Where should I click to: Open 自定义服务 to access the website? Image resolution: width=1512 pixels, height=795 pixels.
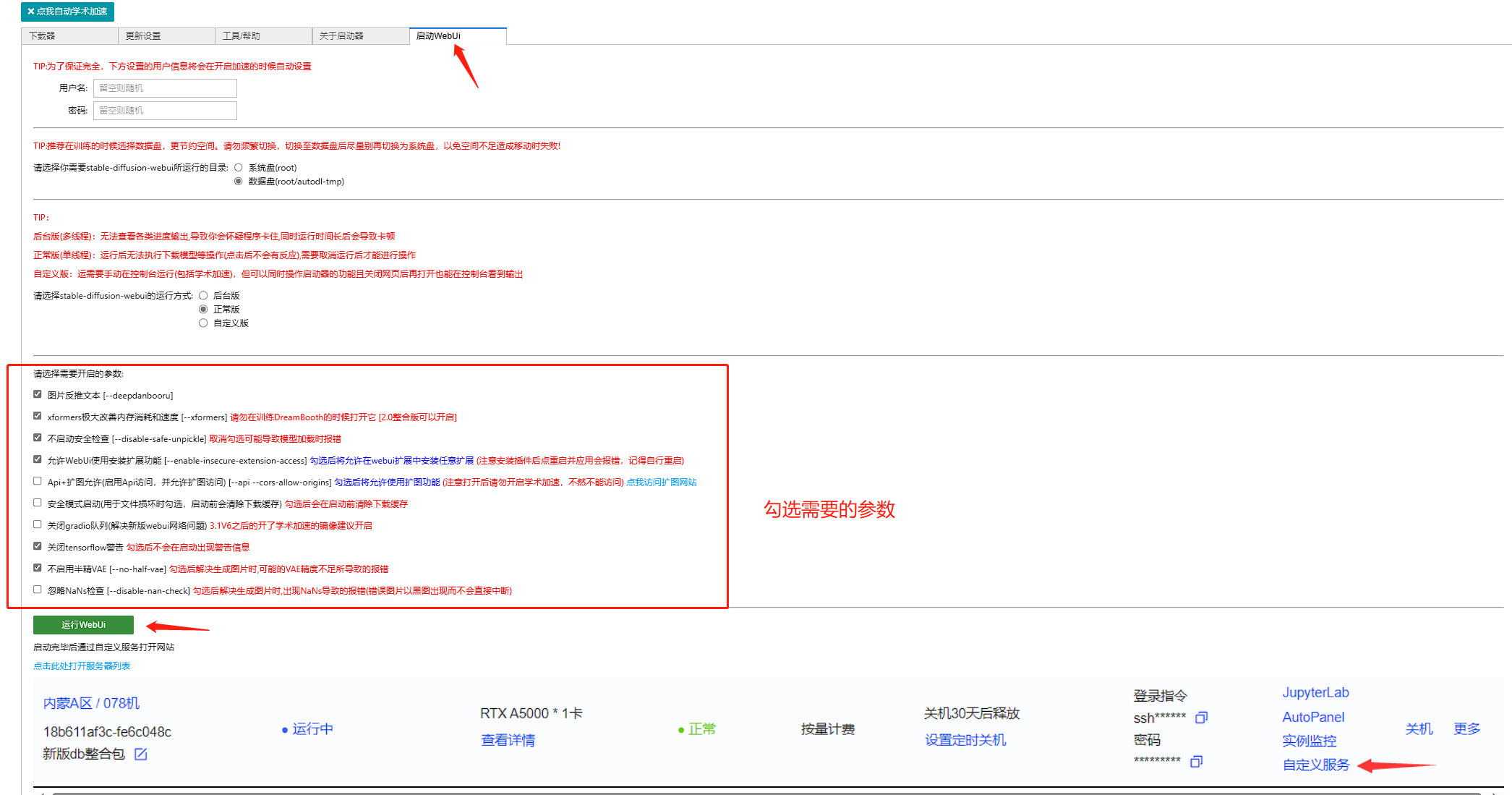(1315, 765)
